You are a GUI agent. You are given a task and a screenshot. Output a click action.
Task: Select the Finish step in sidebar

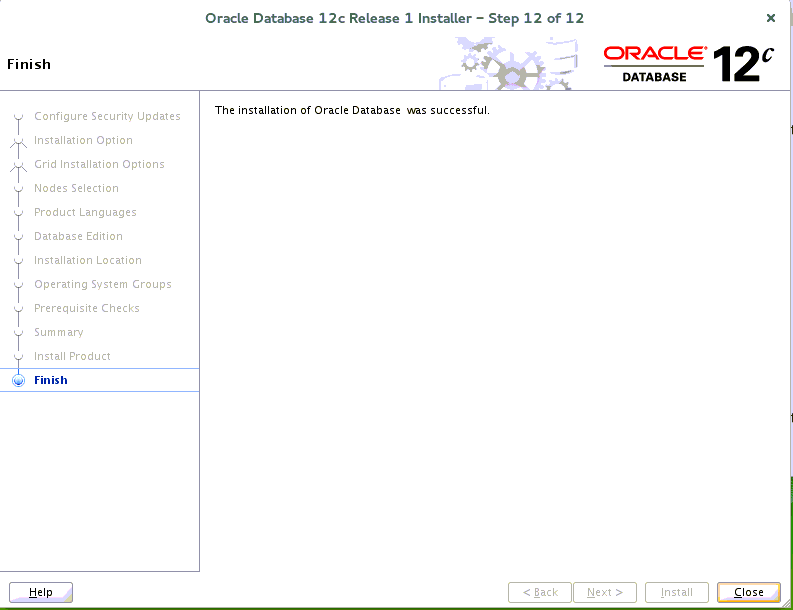click(51, 380)
